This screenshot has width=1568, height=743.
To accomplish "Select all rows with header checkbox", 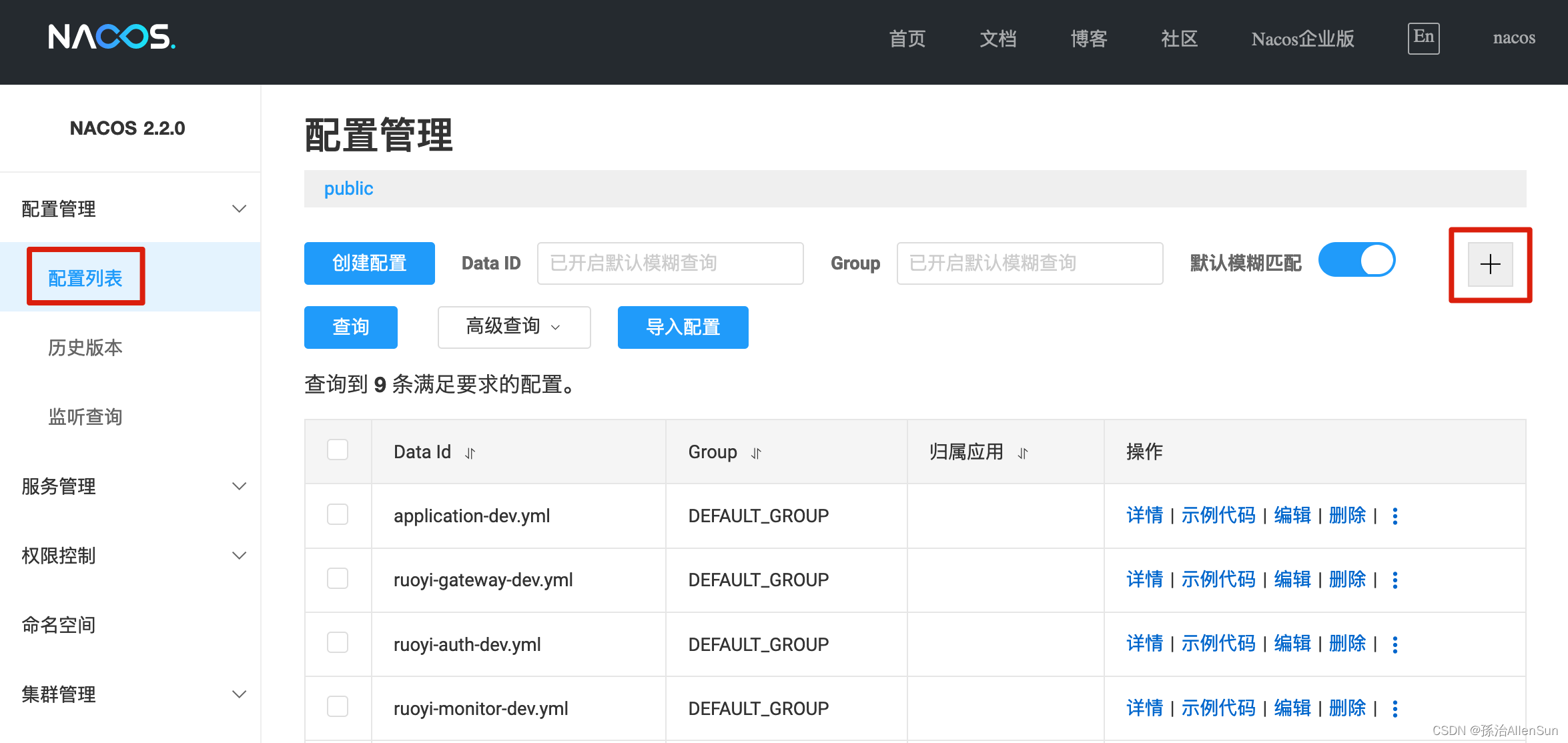I will pos(338,450).
